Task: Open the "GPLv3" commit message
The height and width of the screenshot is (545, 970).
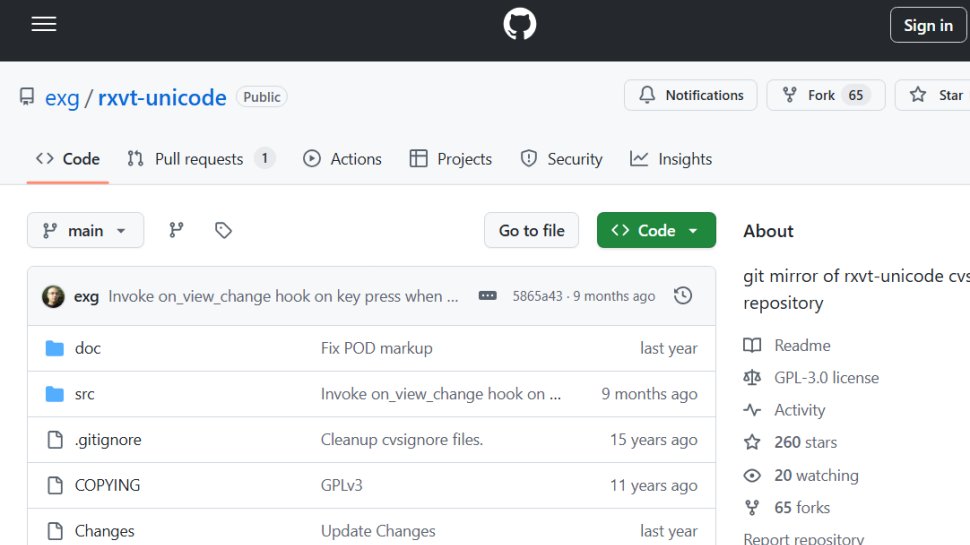Action: (341, 486)
